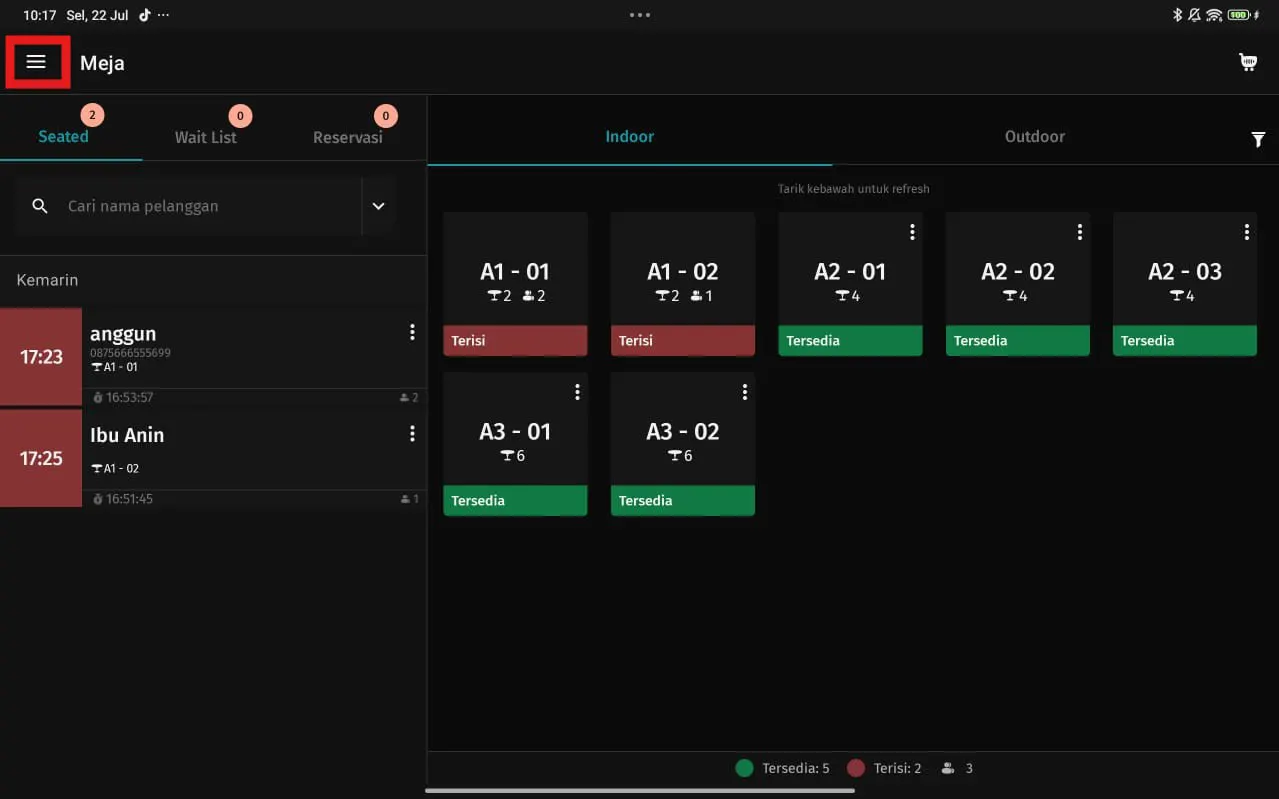1279x799 pixels.
Task: Switch to the Wait List tab
Action: click(x=205, y=137)
